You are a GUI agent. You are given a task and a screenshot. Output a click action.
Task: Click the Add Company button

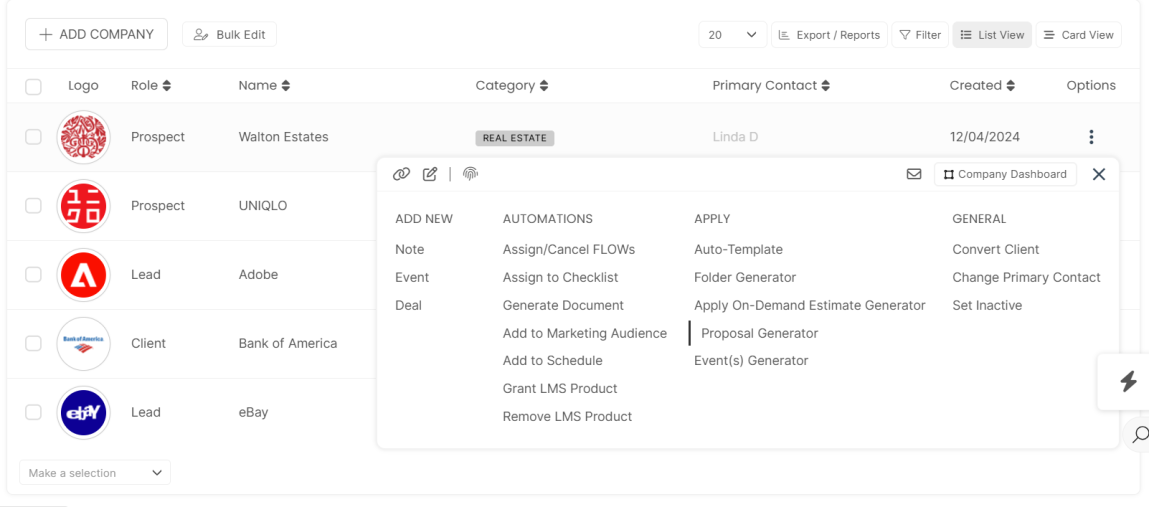click(96, 34)
